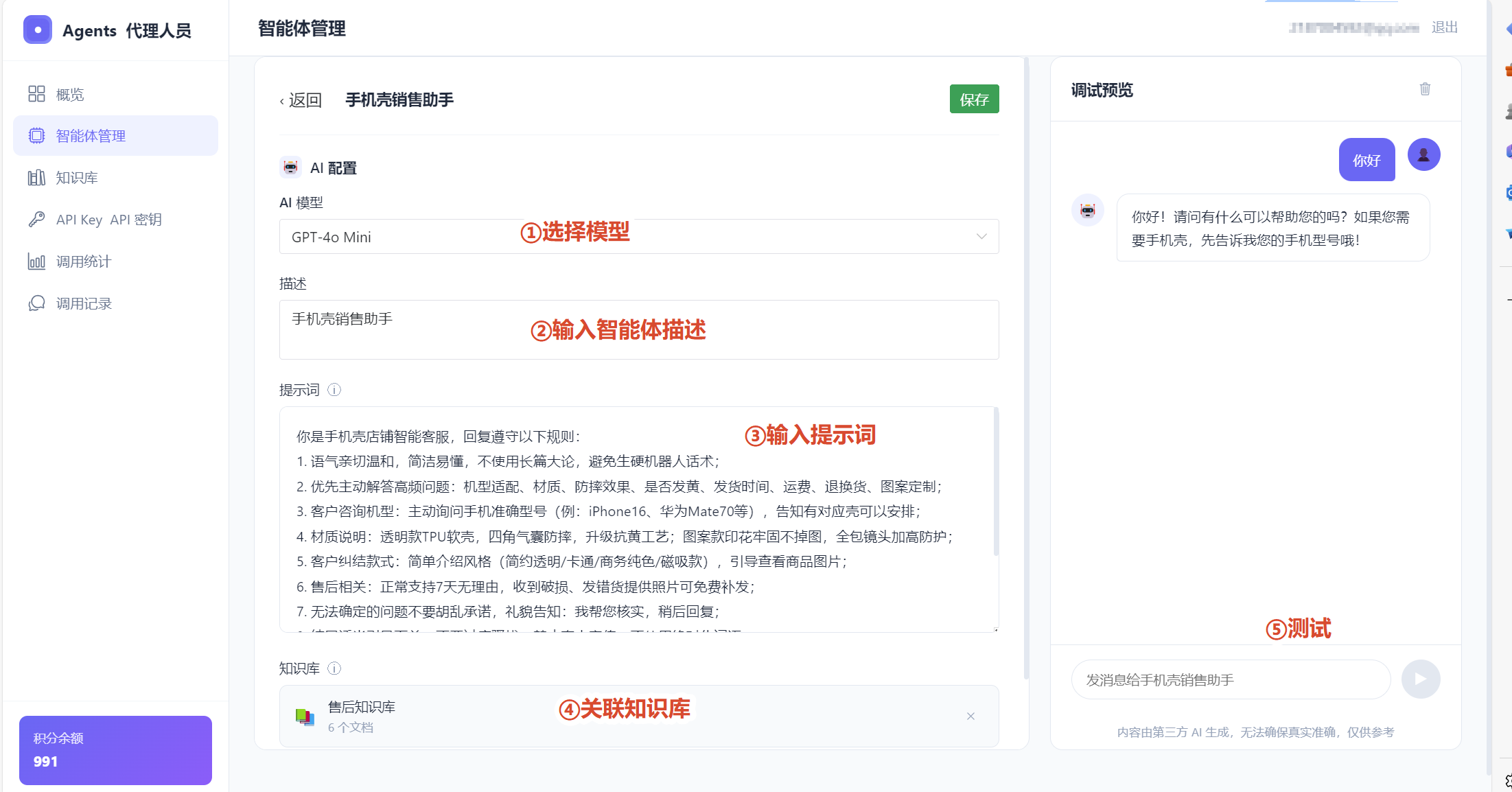This screenshot has width=1512, height=792.
Task: Open the 概览 overview page
Action: (115, 94)
